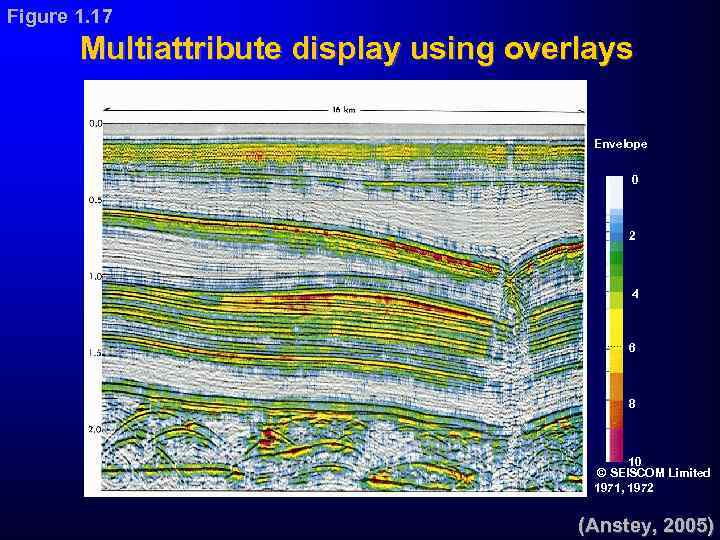
Task: Pick the orange segment of Envelope colorbar
Action: [x=614, y=400]
